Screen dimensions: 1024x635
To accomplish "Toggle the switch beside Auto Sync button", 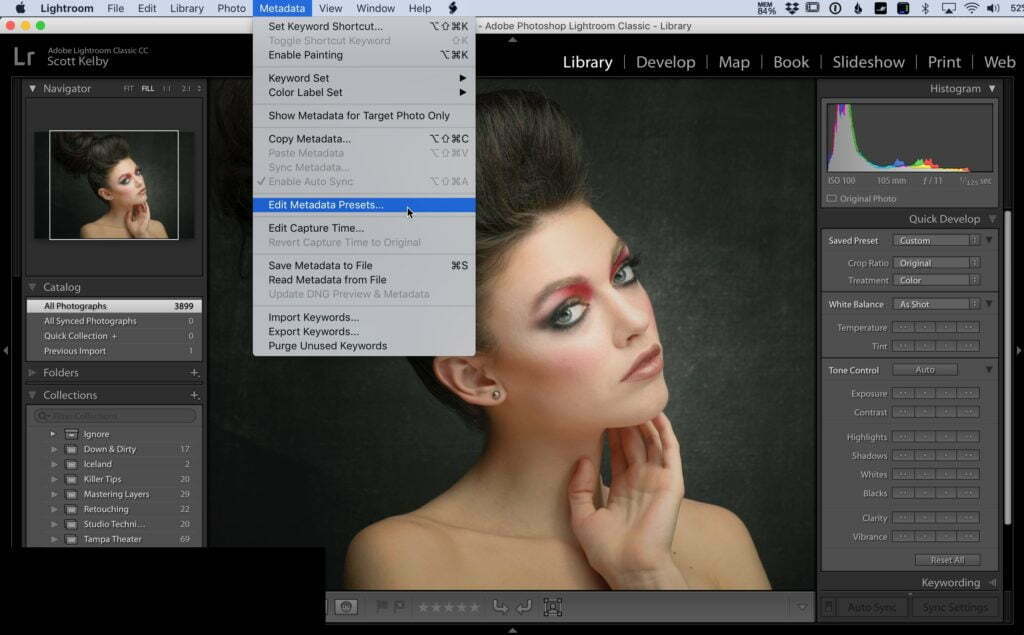I will coord(829,607).
